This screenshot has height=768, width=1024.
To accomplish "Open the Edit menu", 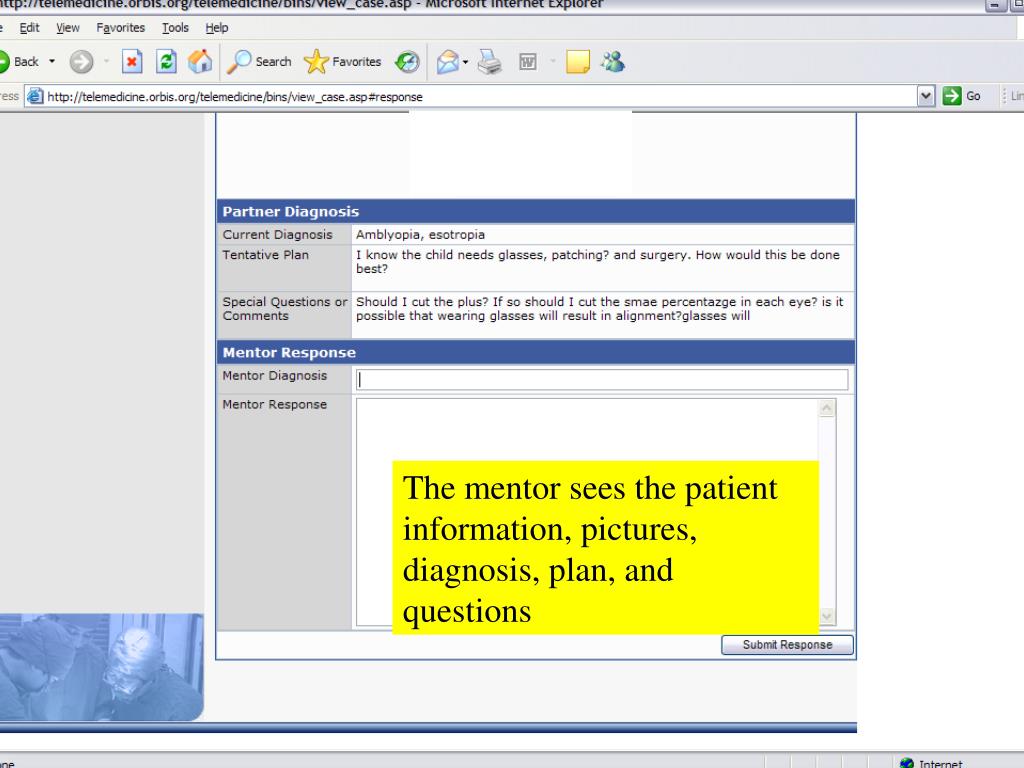I will (29, 28).
